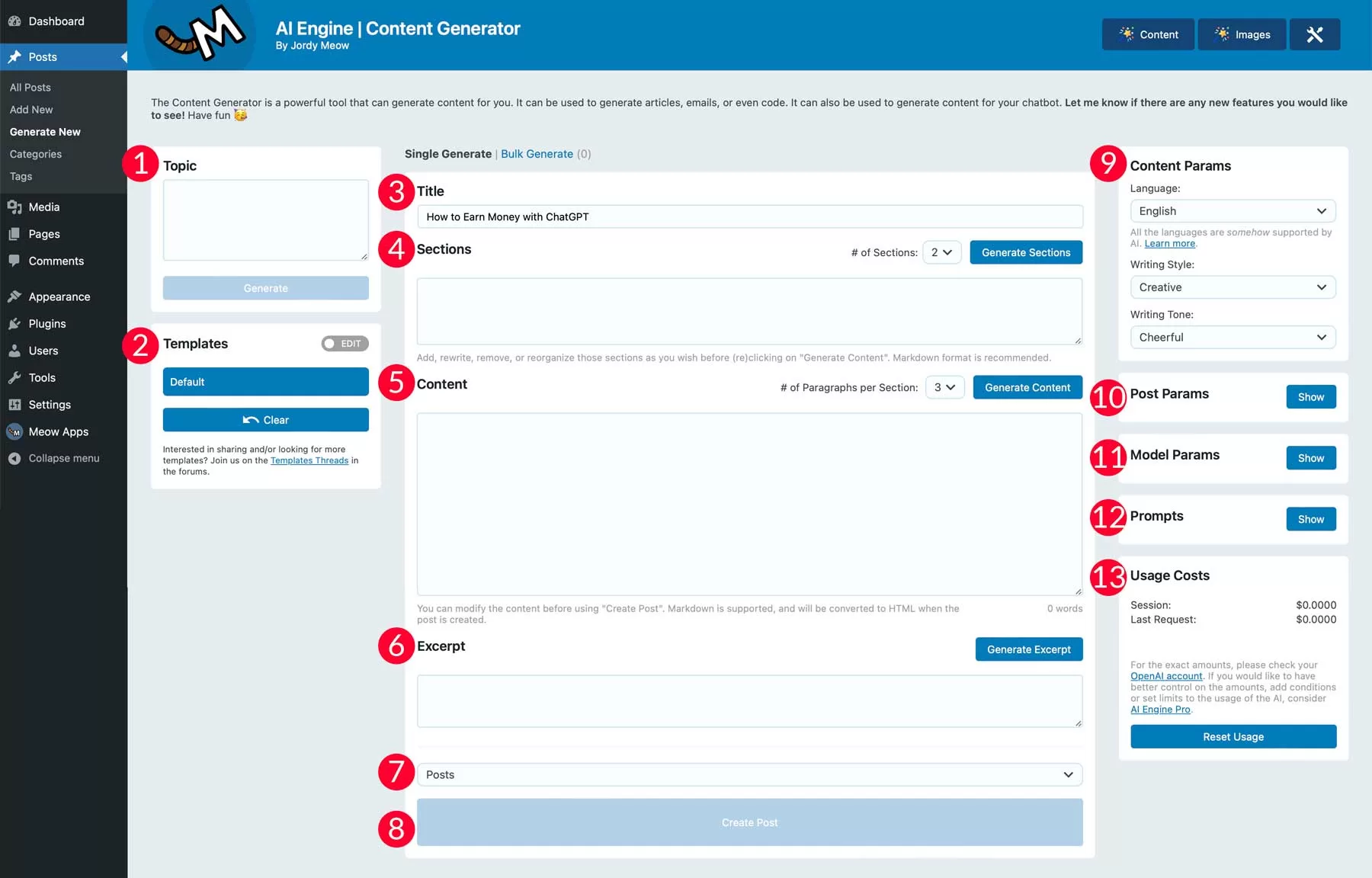
Task: Click the Appearance paintbrush icon
Action: 14,296
